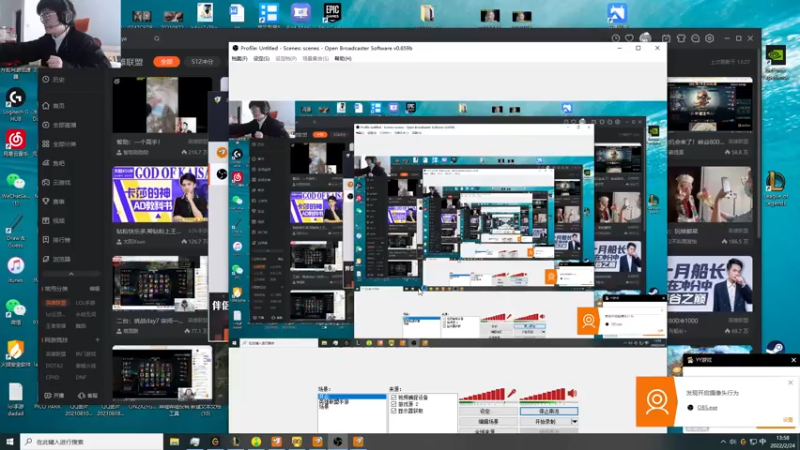Click the OBS icon on the taskbar
Image resolution: width=800 pixels, height=450 pixels.
pos(338,442)
